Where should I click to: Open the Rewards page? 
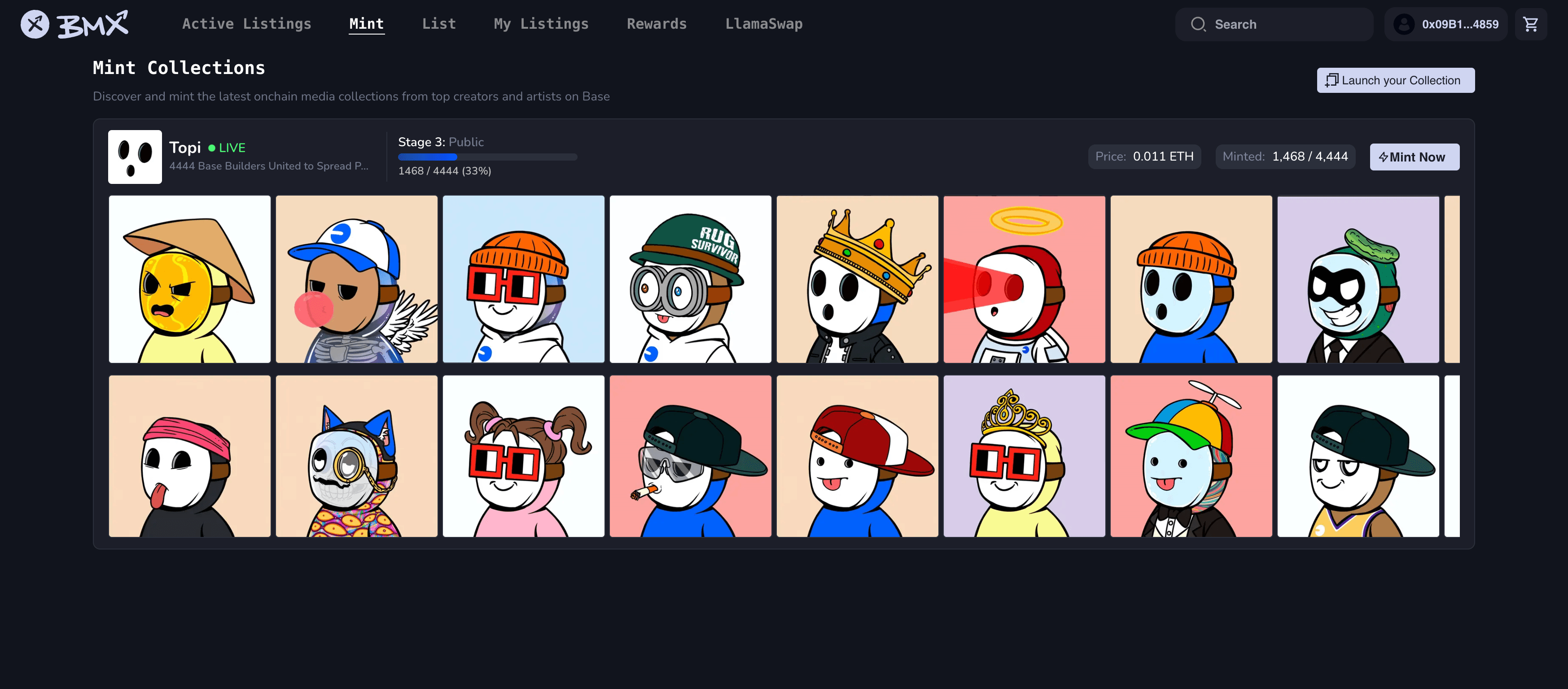(x=656, y=24)
